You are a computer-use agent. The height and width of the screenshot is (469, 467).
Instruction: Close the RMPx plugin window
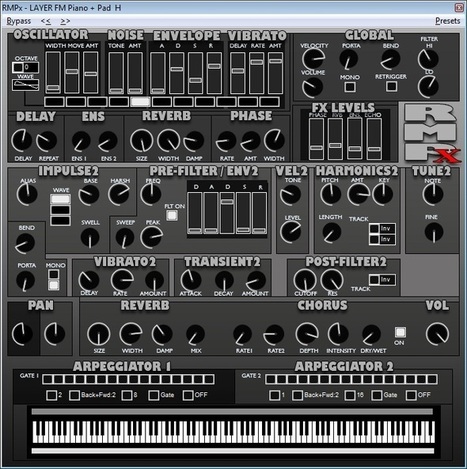[x=459, y=7]
